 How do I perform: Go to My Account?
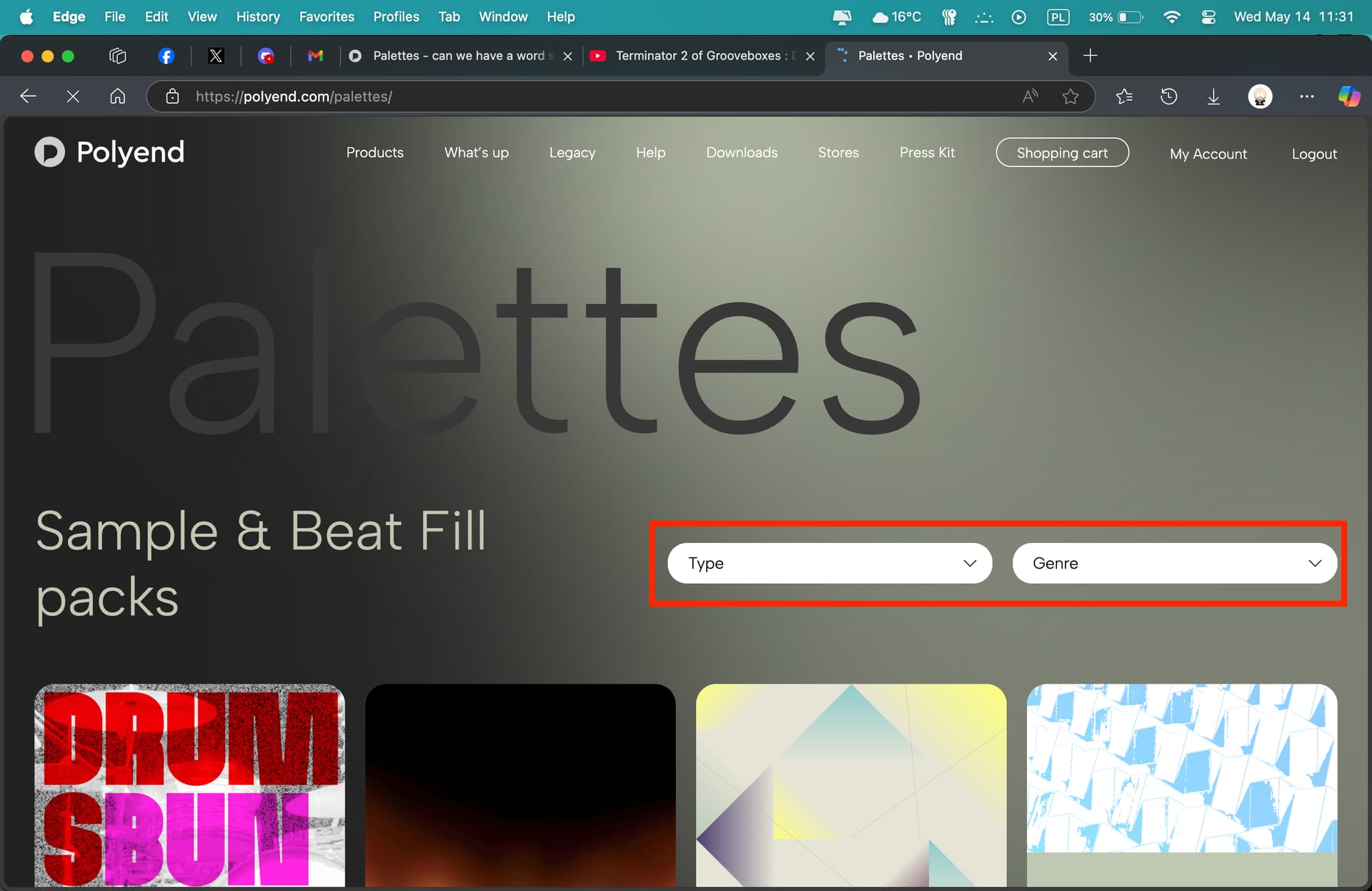coord(1208,154)
